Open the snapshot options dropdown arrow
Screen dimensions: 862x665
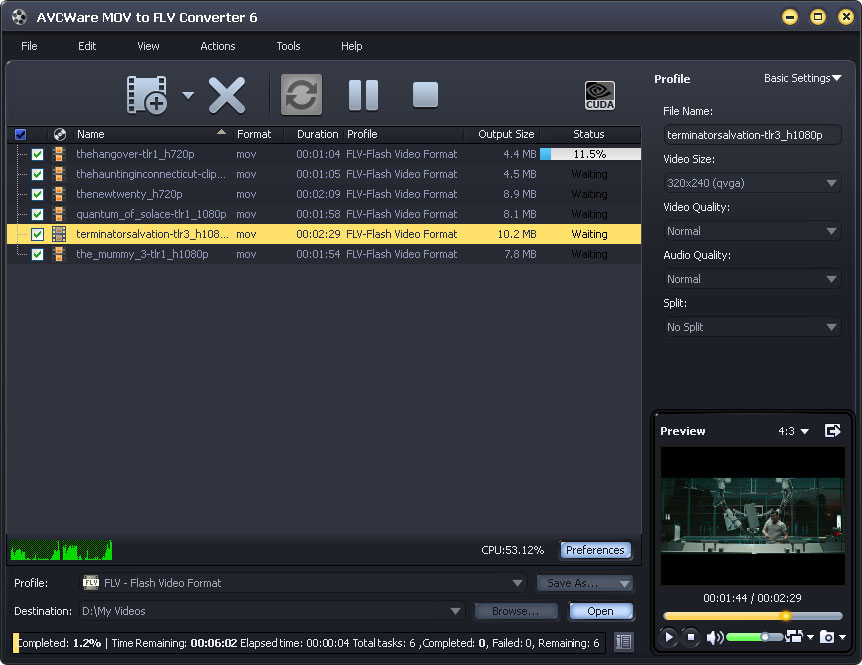click(x=842, y=637)
